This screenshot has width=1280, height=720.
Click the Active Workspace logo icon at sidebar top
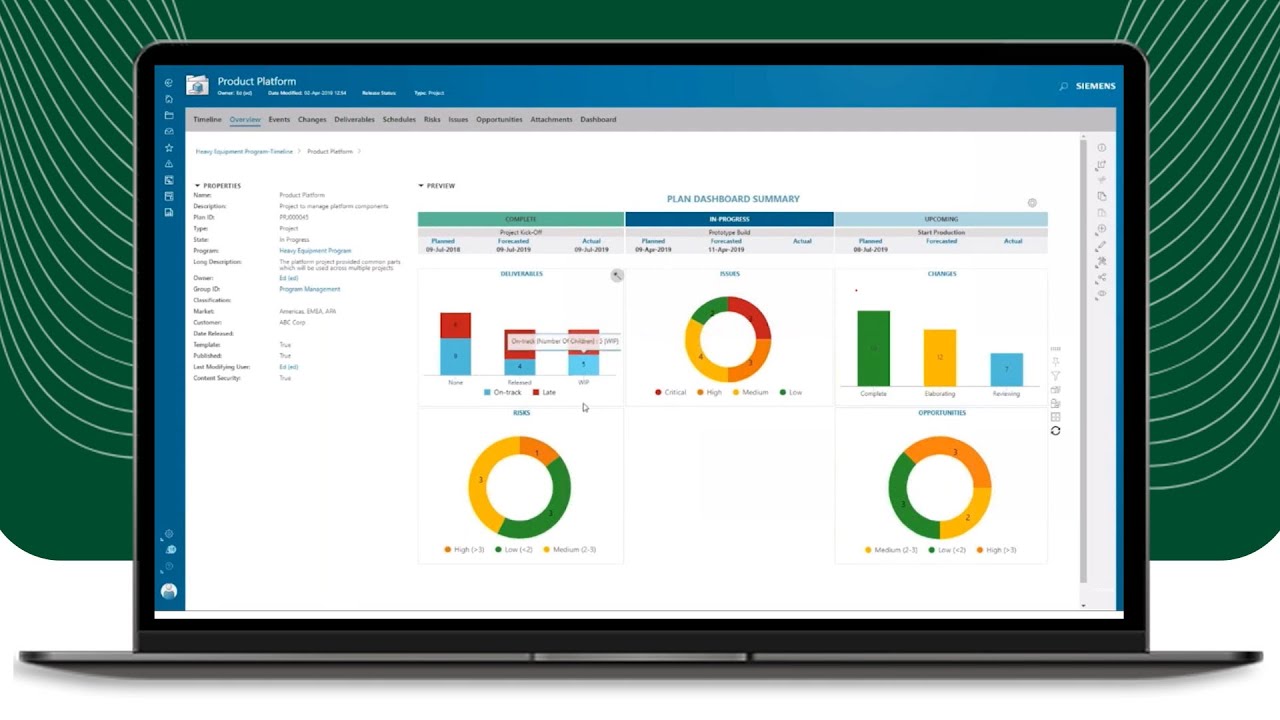[169, 83]
